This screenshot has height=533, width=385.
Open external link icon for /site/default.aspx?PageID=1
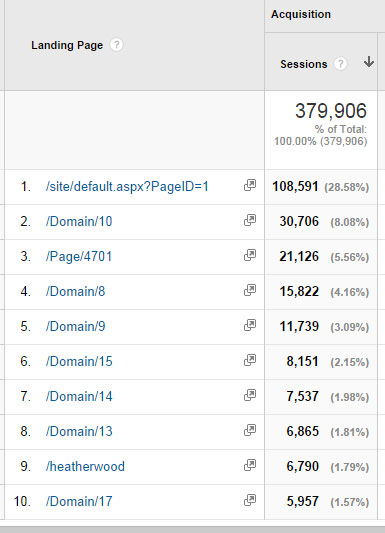point(250,185)
